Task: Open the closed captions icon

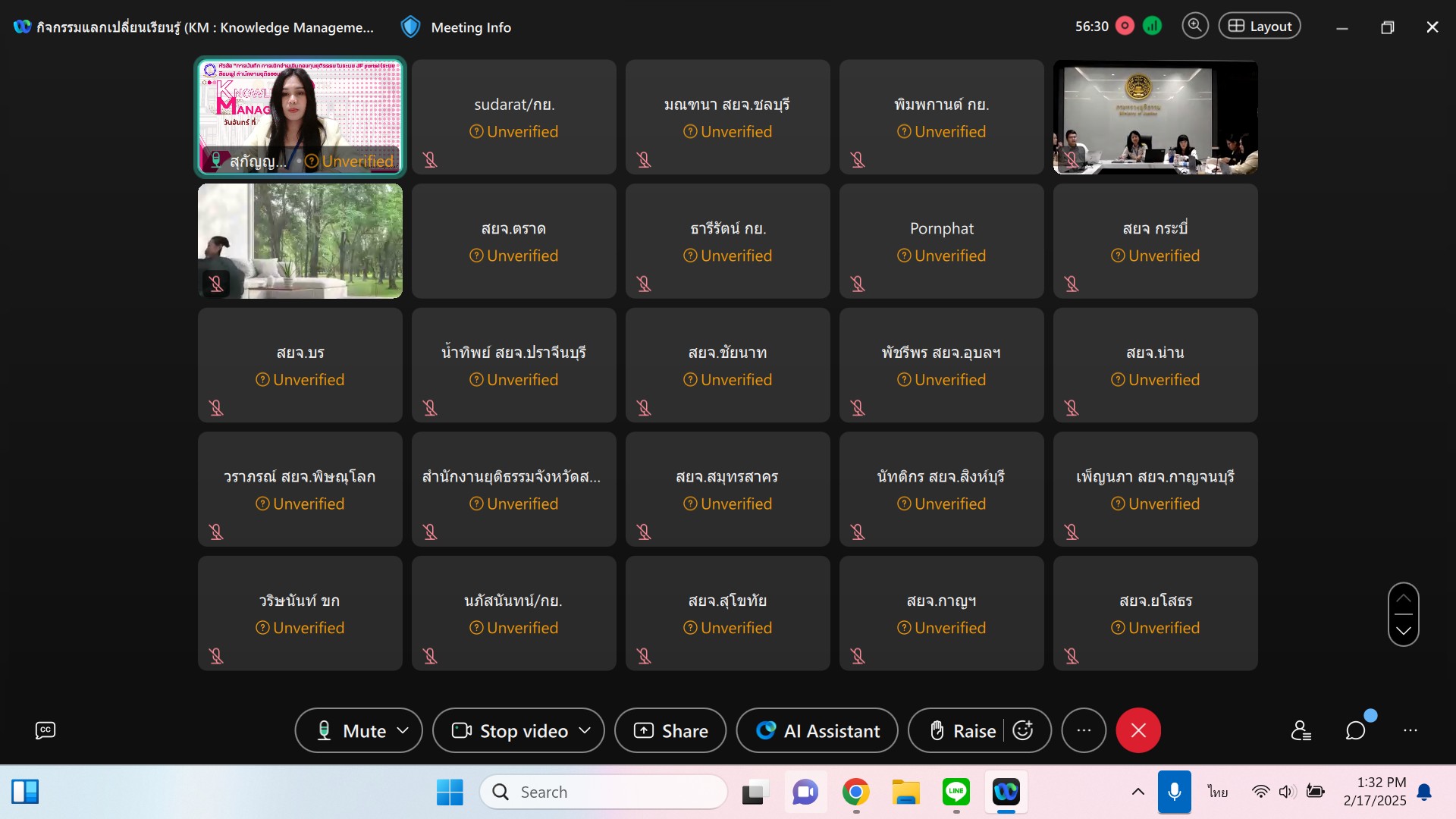Action: tap(45, 730)
